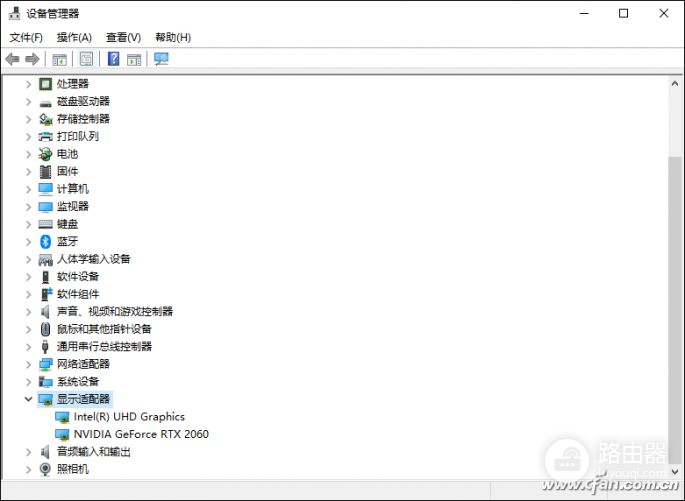Image resolution: width=685 pixels, height=501 pixels.
Task: Click the 音频输入和输出 speaker icon
Action: pos(45,452)
